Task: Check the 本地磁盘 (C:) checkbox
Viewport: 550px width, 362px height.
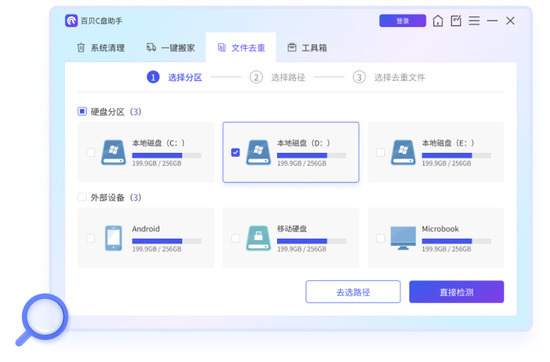Action: (x=90, y=152)
